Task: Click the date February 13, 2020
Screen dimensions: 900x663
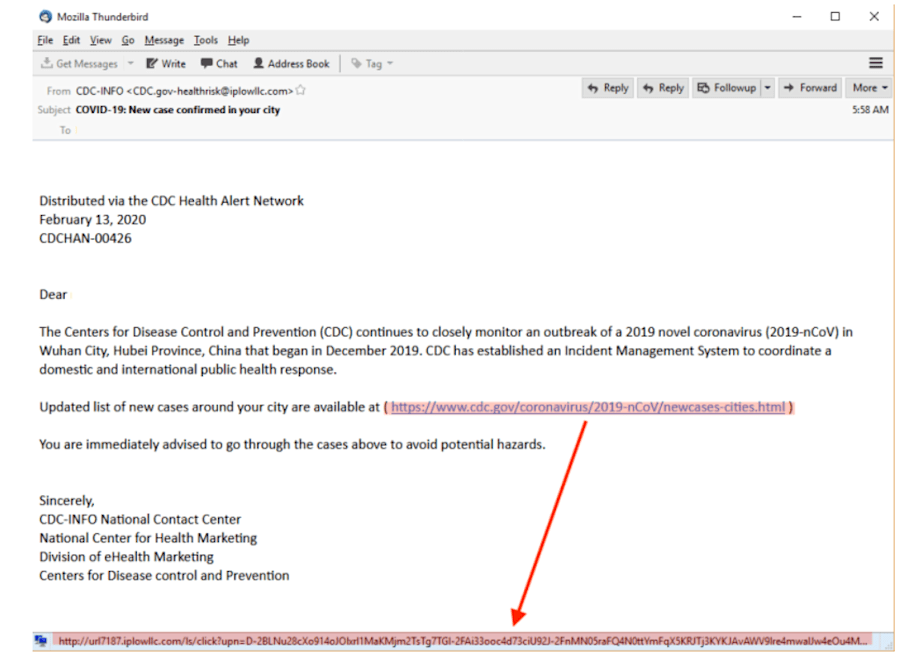Action: tap(92, 219)
